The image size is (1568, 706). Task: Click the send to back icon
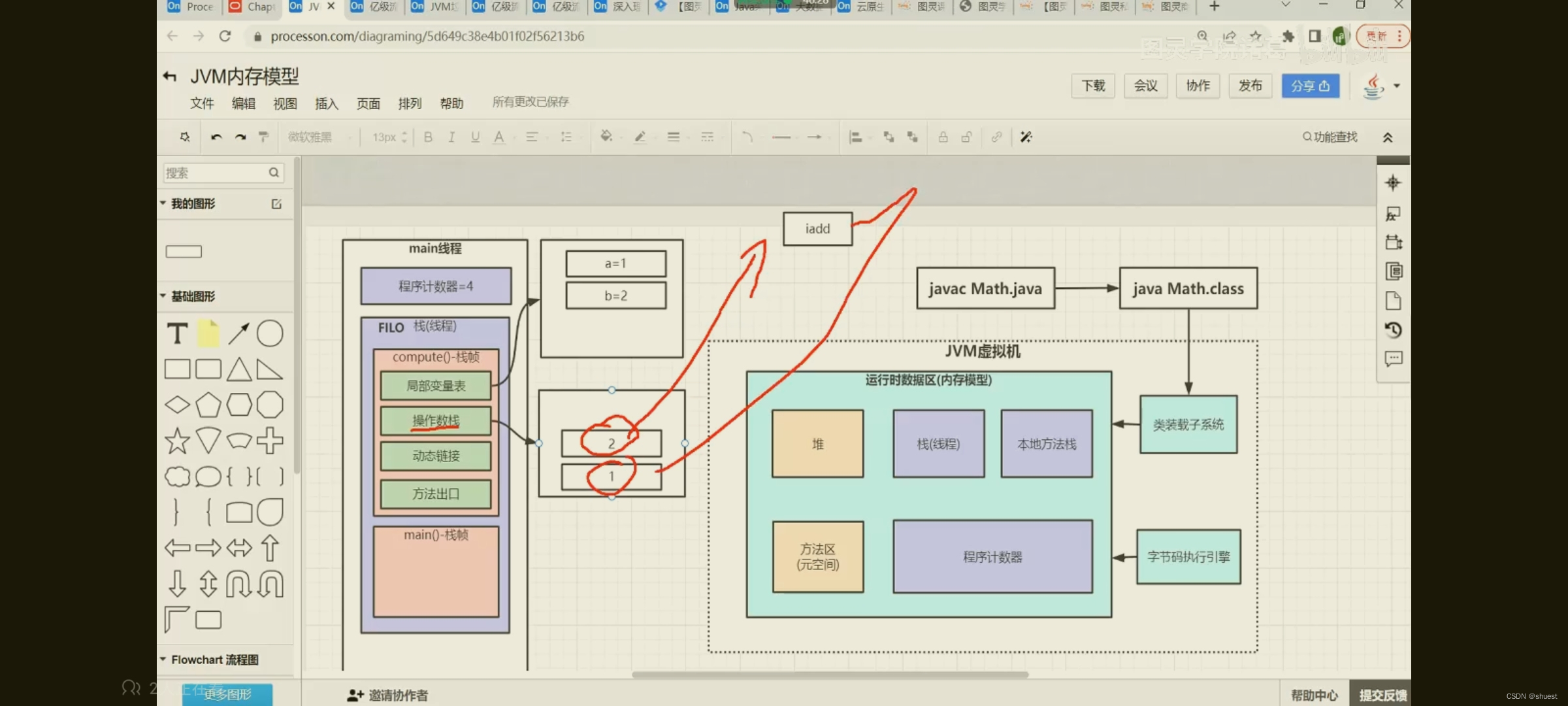[913, 137]
